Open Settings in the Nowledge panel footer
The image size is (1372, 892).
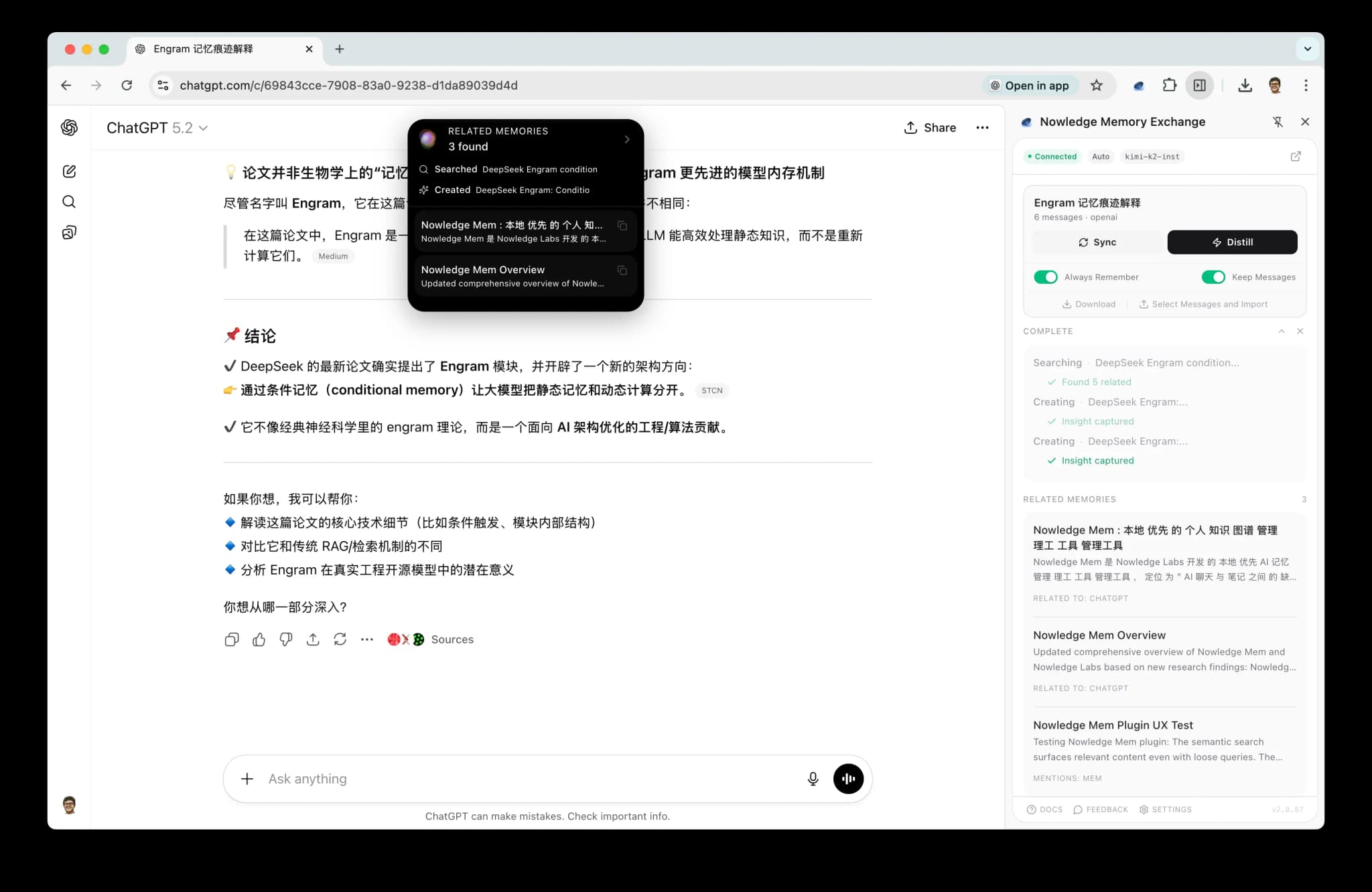tap(1166, 809)
